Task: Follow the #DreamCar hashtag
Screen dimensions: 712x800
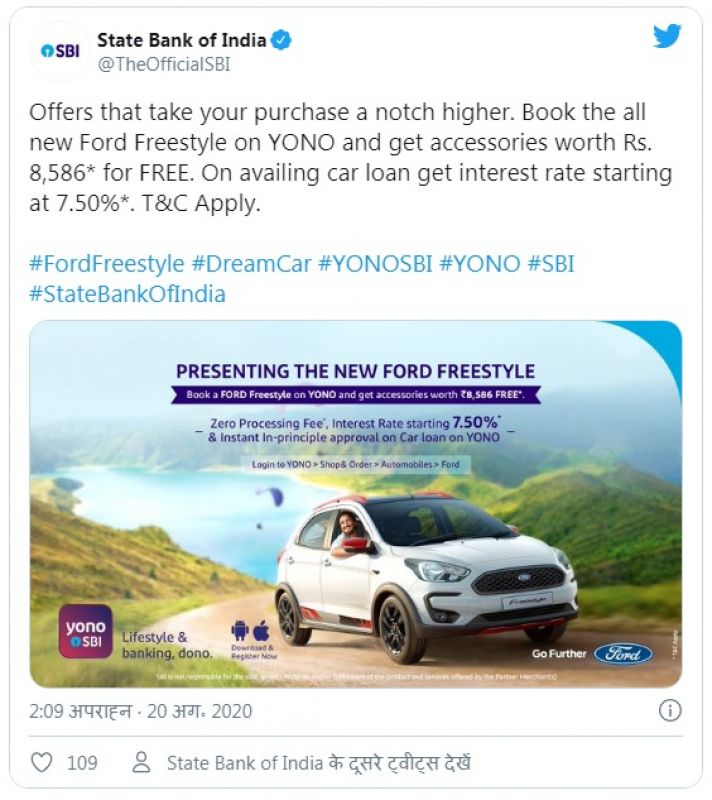Action: tap(251, 264)
